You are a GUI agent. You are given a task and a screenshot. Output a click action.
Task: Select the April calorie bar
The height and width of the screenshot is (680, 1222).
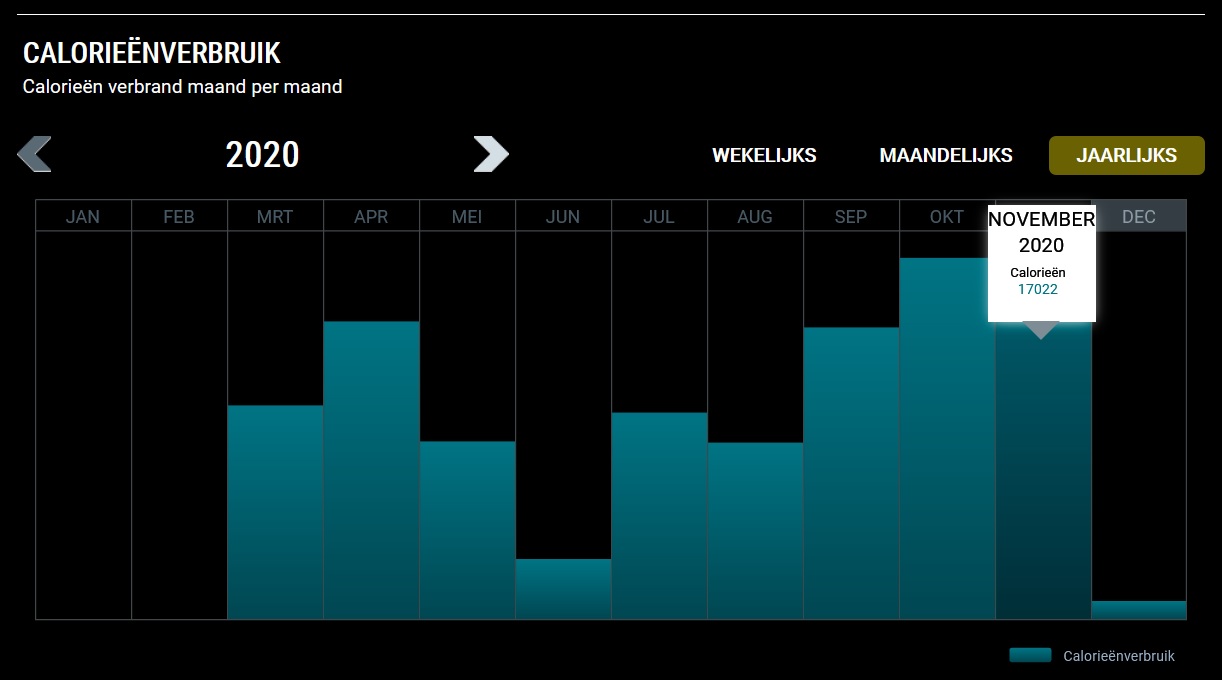coord(371,470)
